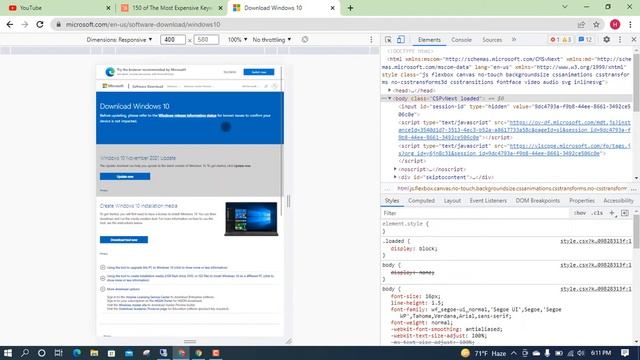Open Chrome three-dot main menu
This screenshot has width=640, height=360.
pos(631,24)
